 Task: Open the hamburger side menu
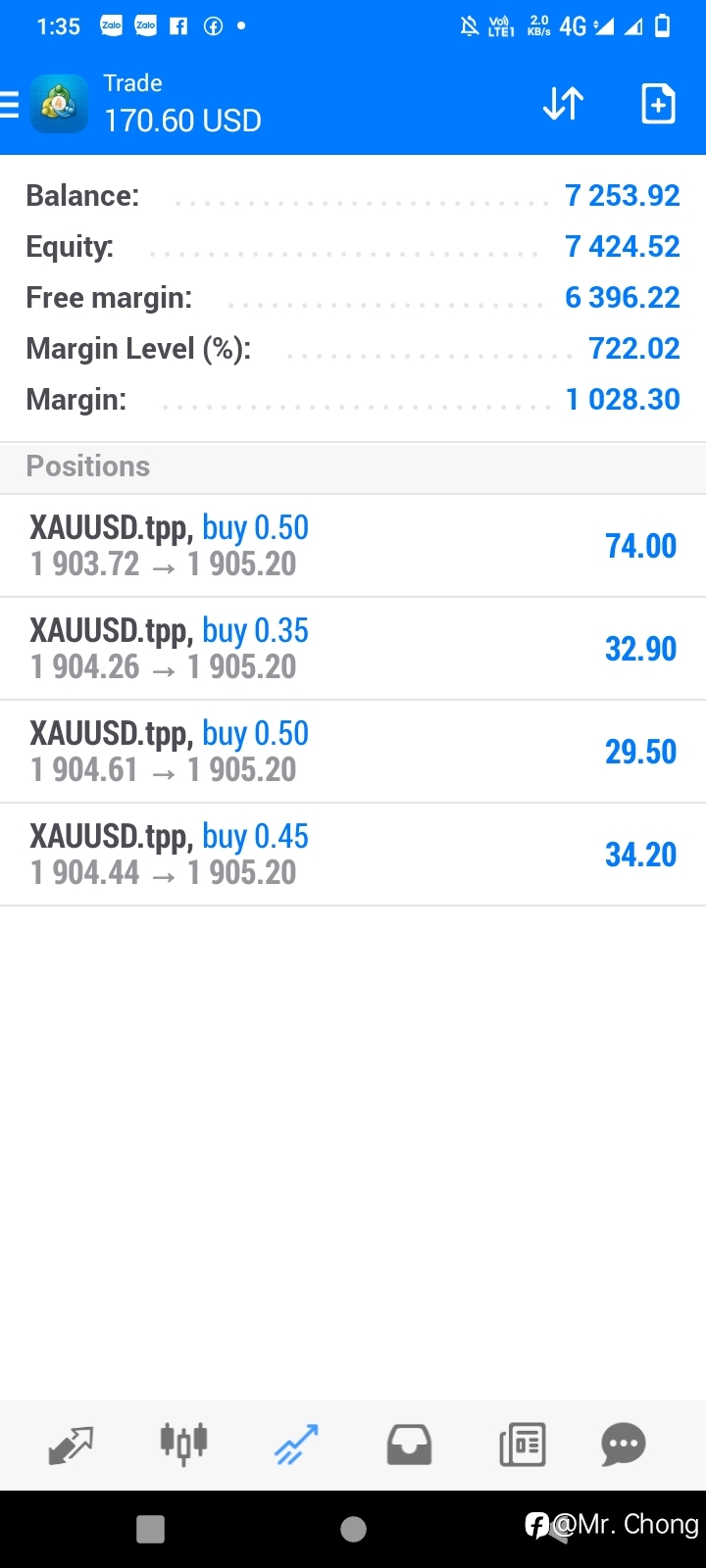click(9, 104)
